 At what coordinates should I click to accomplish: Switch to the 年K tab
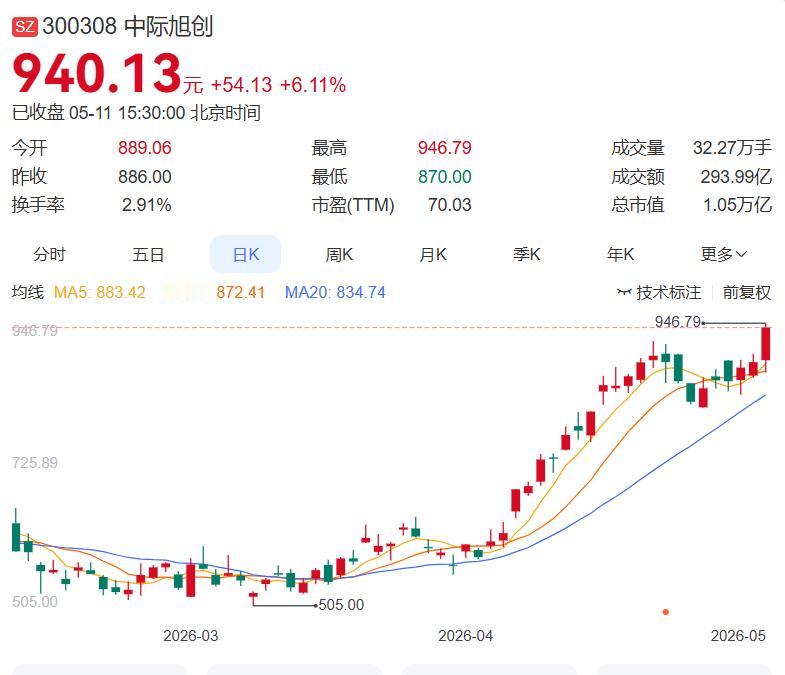pos(620,254)
